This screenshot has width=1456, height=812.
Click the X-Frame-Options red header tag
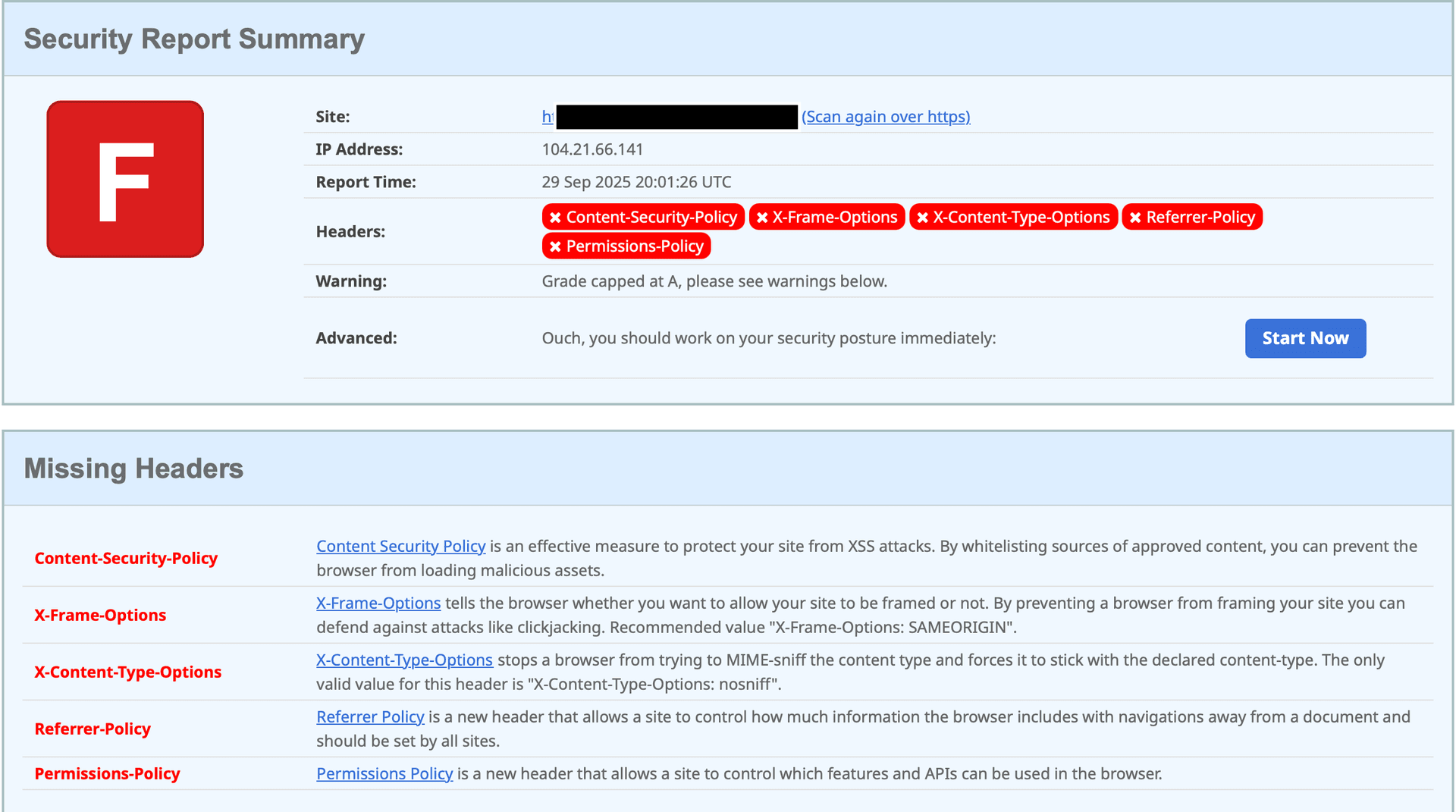point(827,218)
